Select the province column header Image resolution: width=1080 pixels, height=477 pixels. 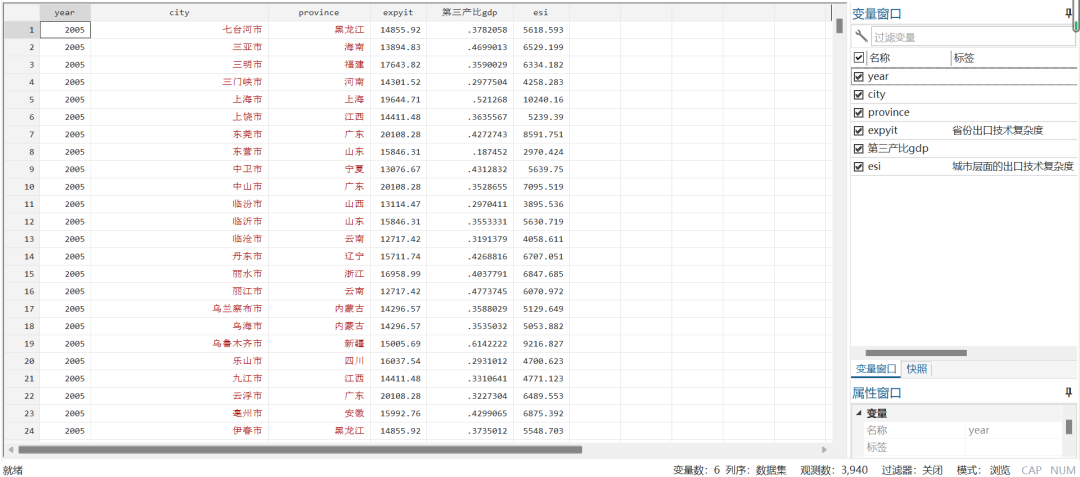click(x=319, y=12)
